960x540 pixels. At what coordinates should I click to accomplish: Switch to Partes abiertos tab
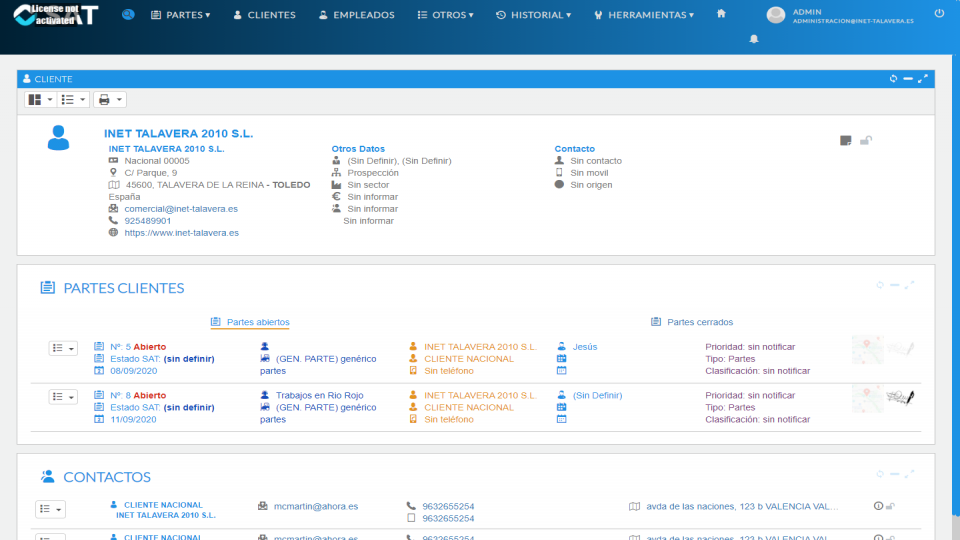tap(250, 322)
